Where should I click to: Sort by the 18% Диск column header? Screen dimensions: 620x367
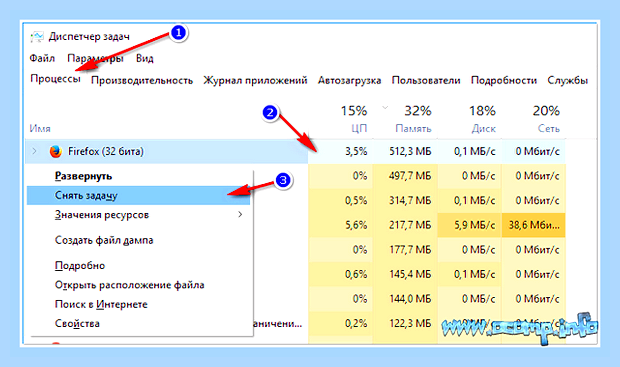tap(482, 118)
